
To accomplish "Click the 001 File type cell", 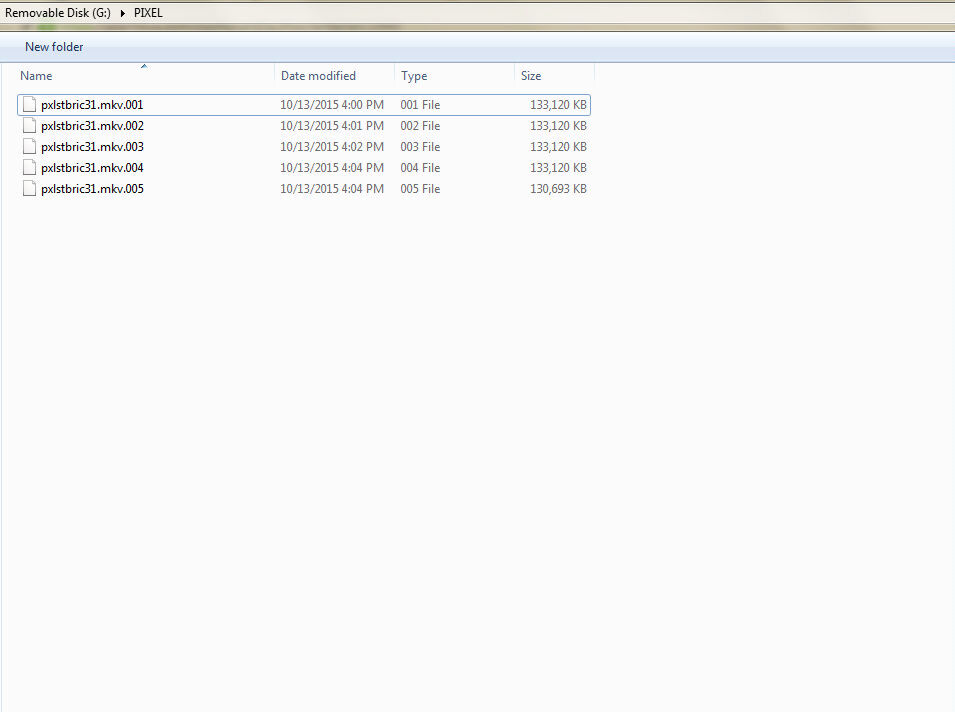I will pos(420,105).
